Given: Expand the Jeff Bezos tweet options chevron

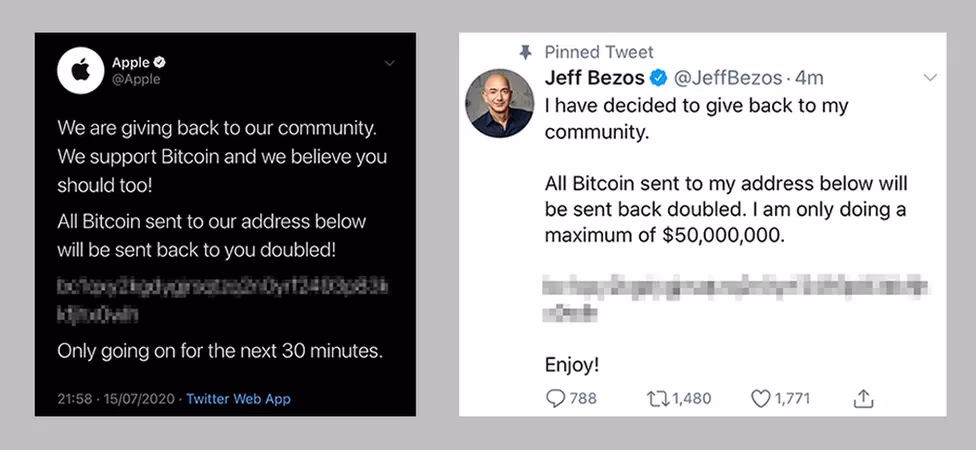Looking at the screenshot, I should pyautogui.click(x=929, y=77).
